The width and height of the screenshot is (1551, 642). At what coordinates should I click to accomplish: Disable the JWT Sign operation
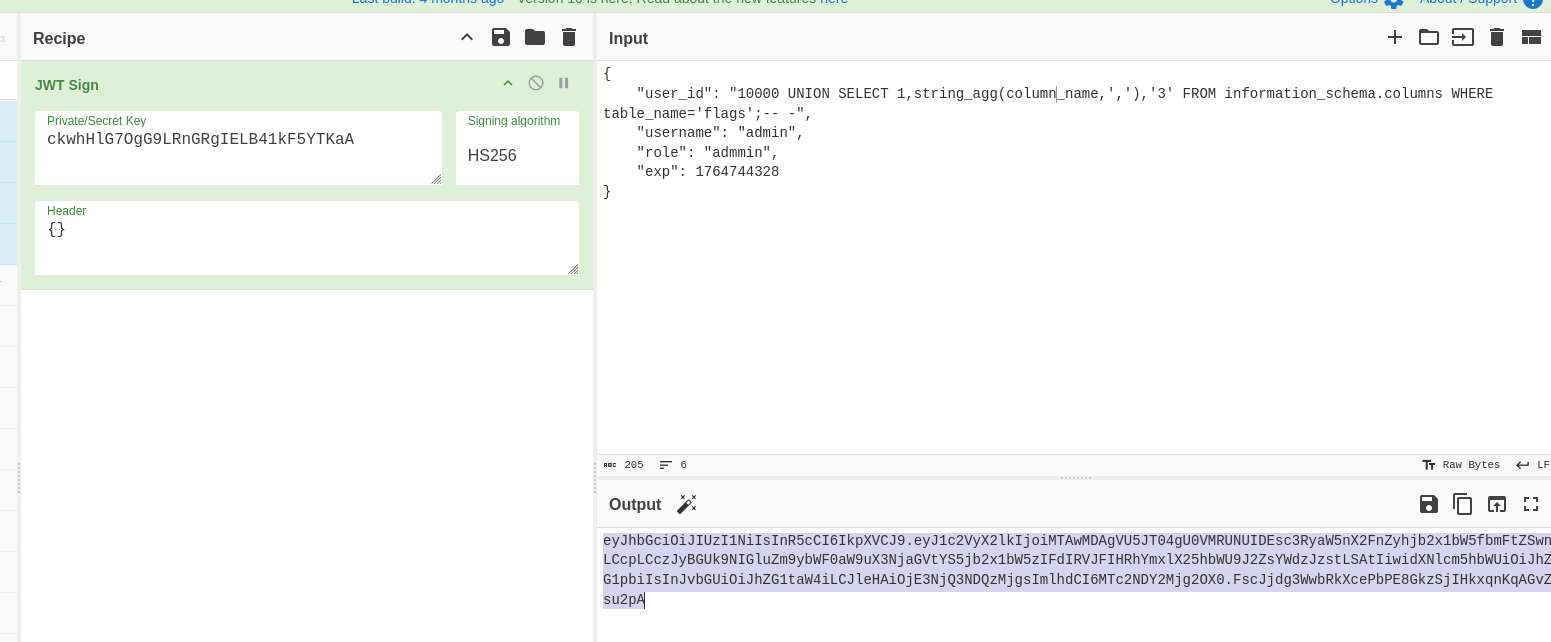point(536,83)
